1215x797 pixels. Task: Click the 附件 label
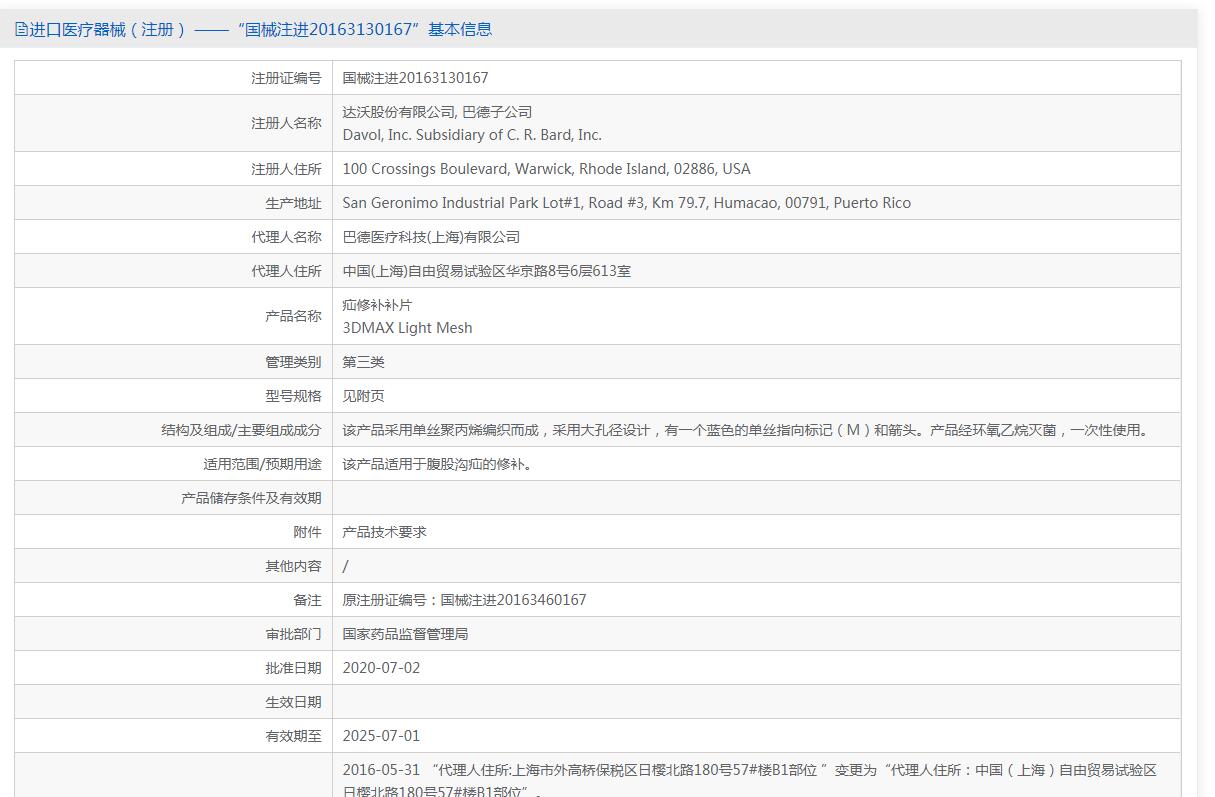[x=307, y=532]
